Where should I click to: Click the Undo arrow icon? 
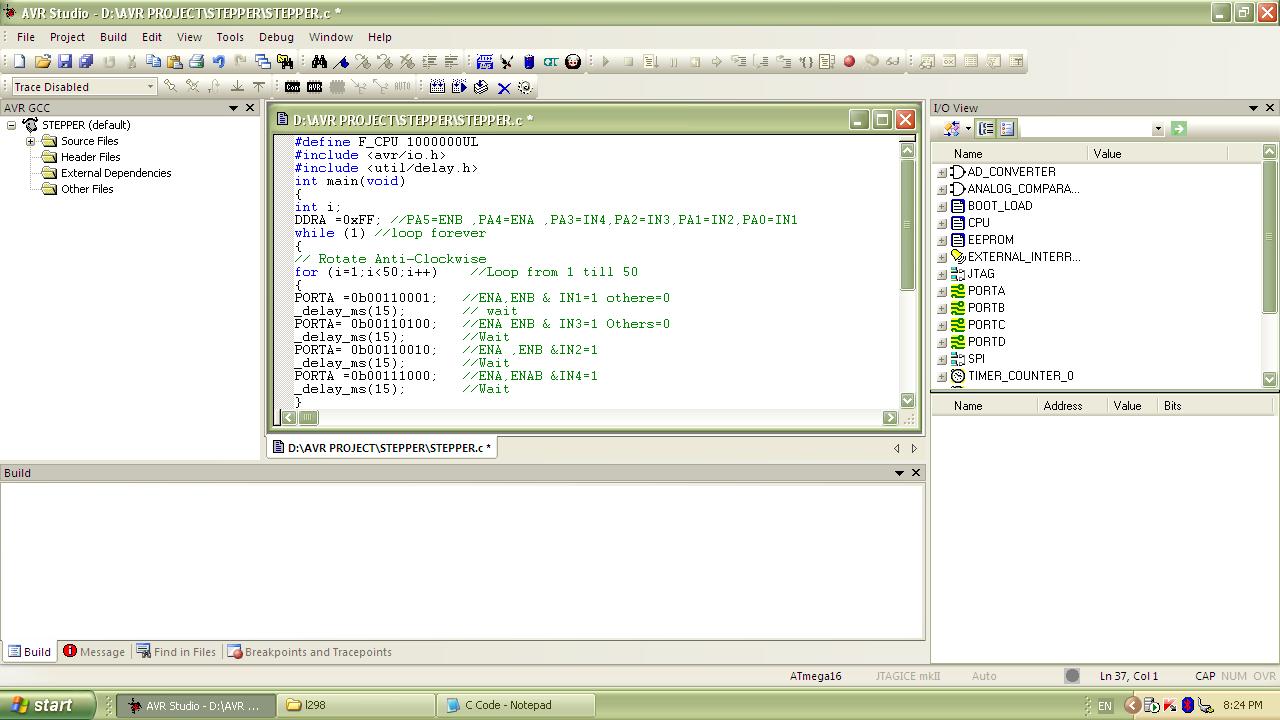(218, 61)
